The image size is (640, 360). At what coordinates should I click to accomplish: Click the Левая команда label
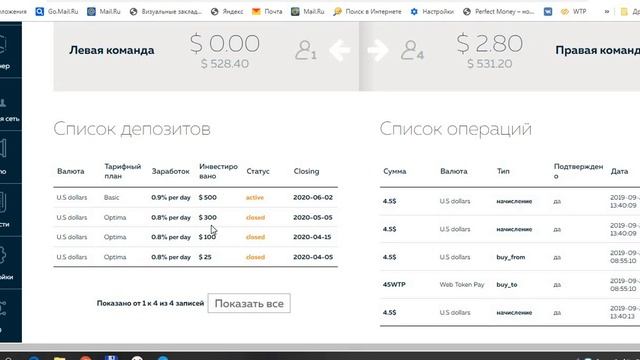pos(111,50)
